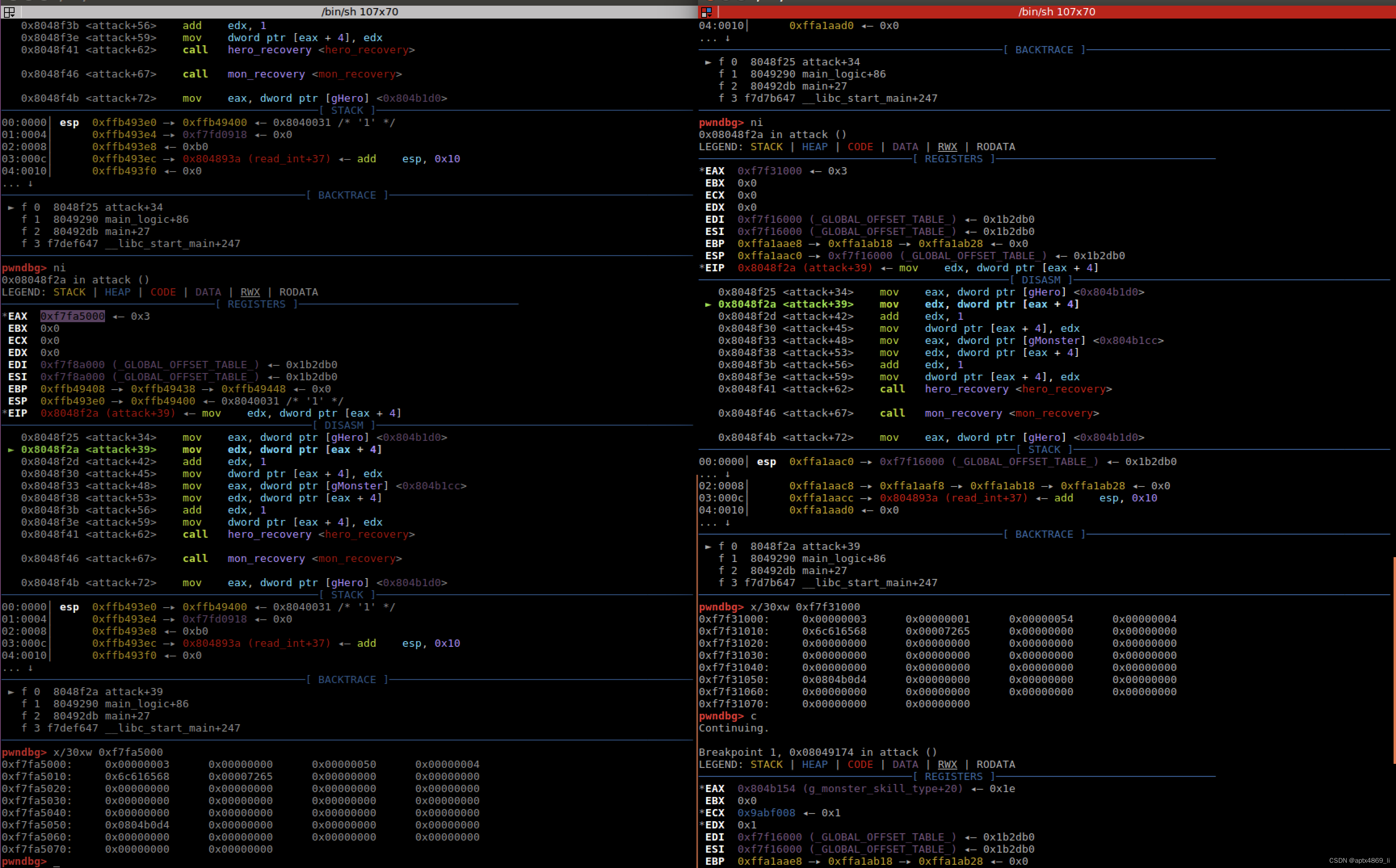Click frame 'f 0 8048f2a attack+39' in right pane
Screen dimensions: 1396x868
pos(783,547)
